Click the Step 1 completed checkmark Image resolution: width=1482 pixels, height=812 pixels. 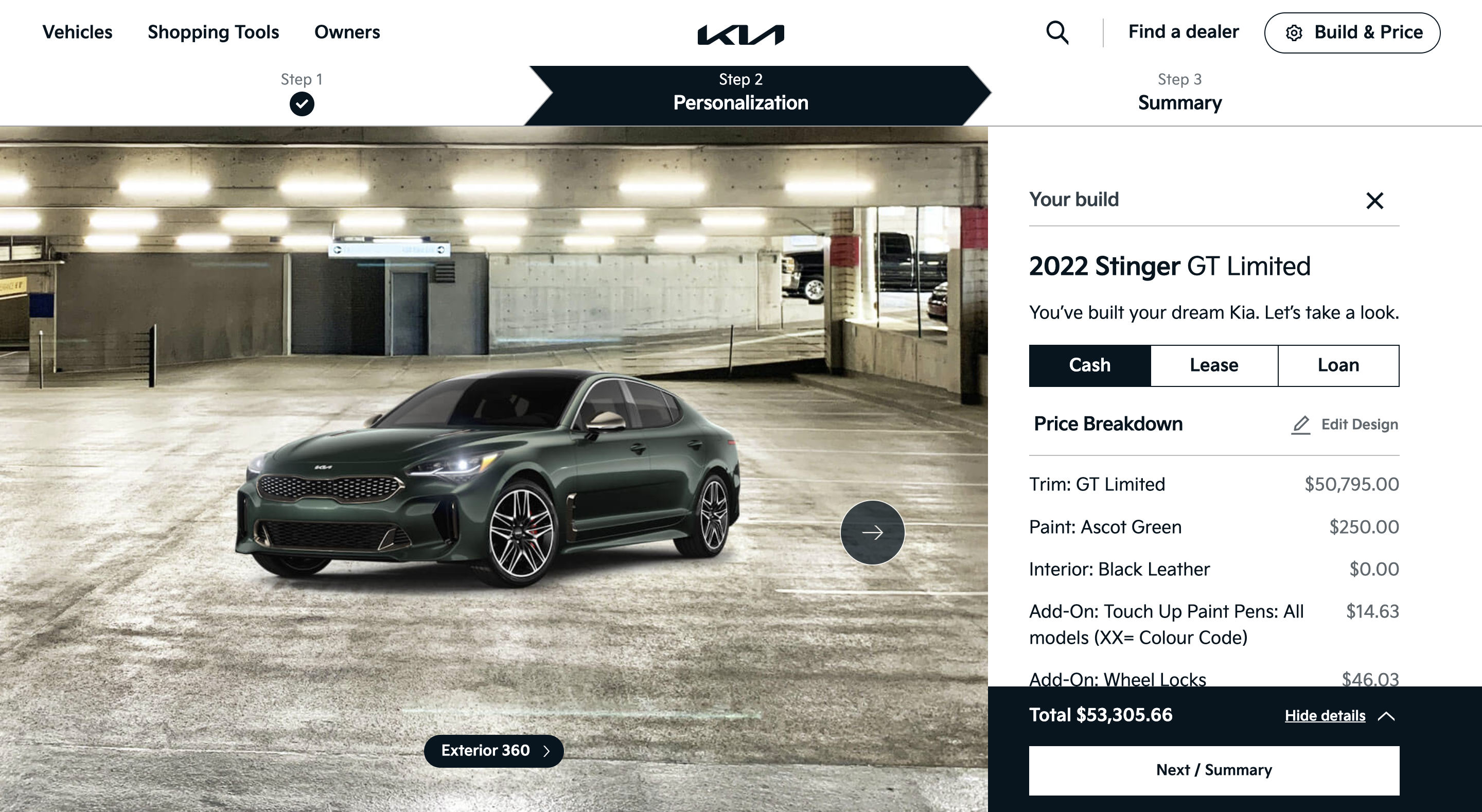[x=302, y=104]
